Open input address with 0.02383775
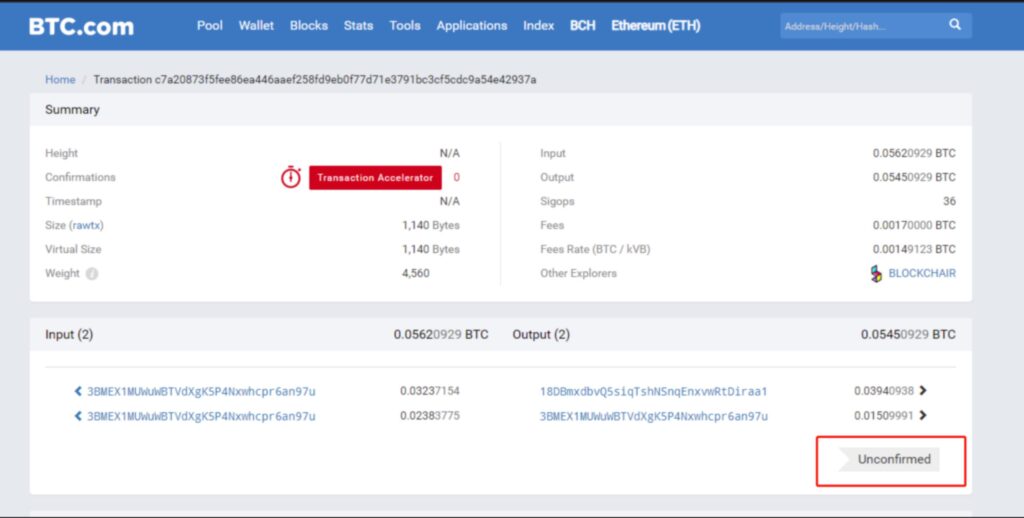The height and width of the screenshot is (518, 1024). coord(201,416)
